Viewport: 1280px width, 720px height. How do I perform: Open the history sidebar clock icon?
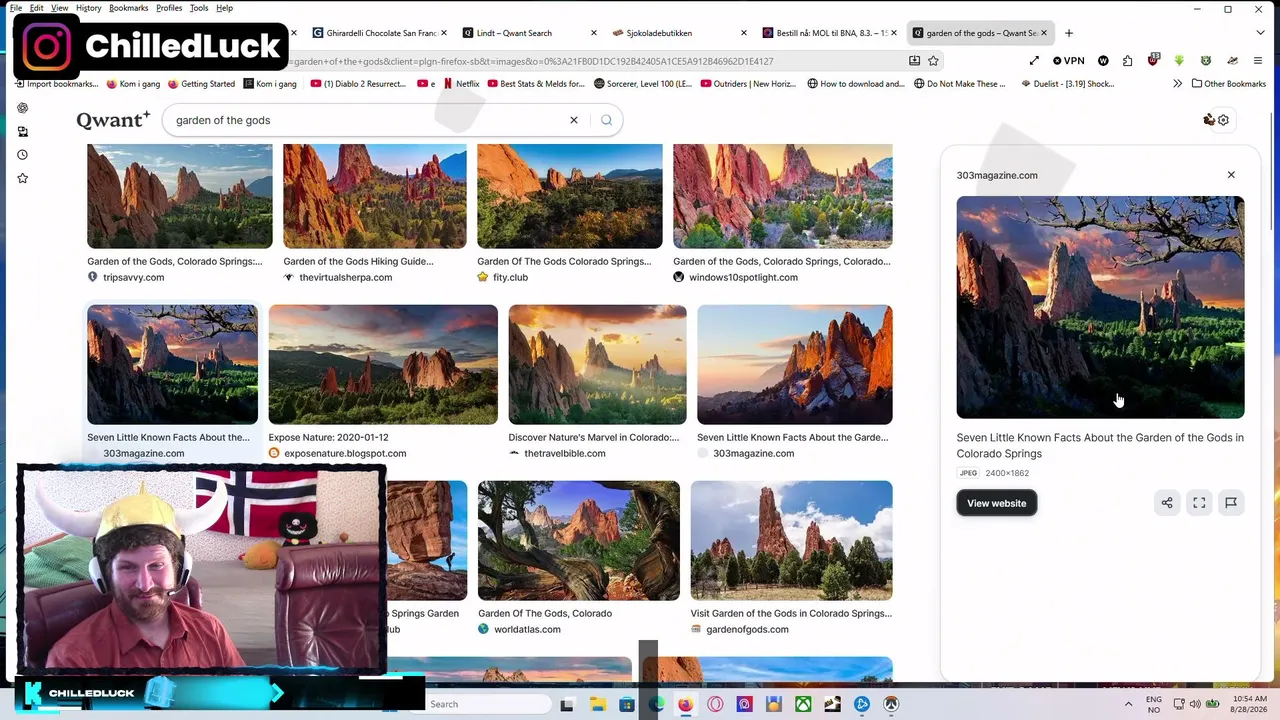22,155
